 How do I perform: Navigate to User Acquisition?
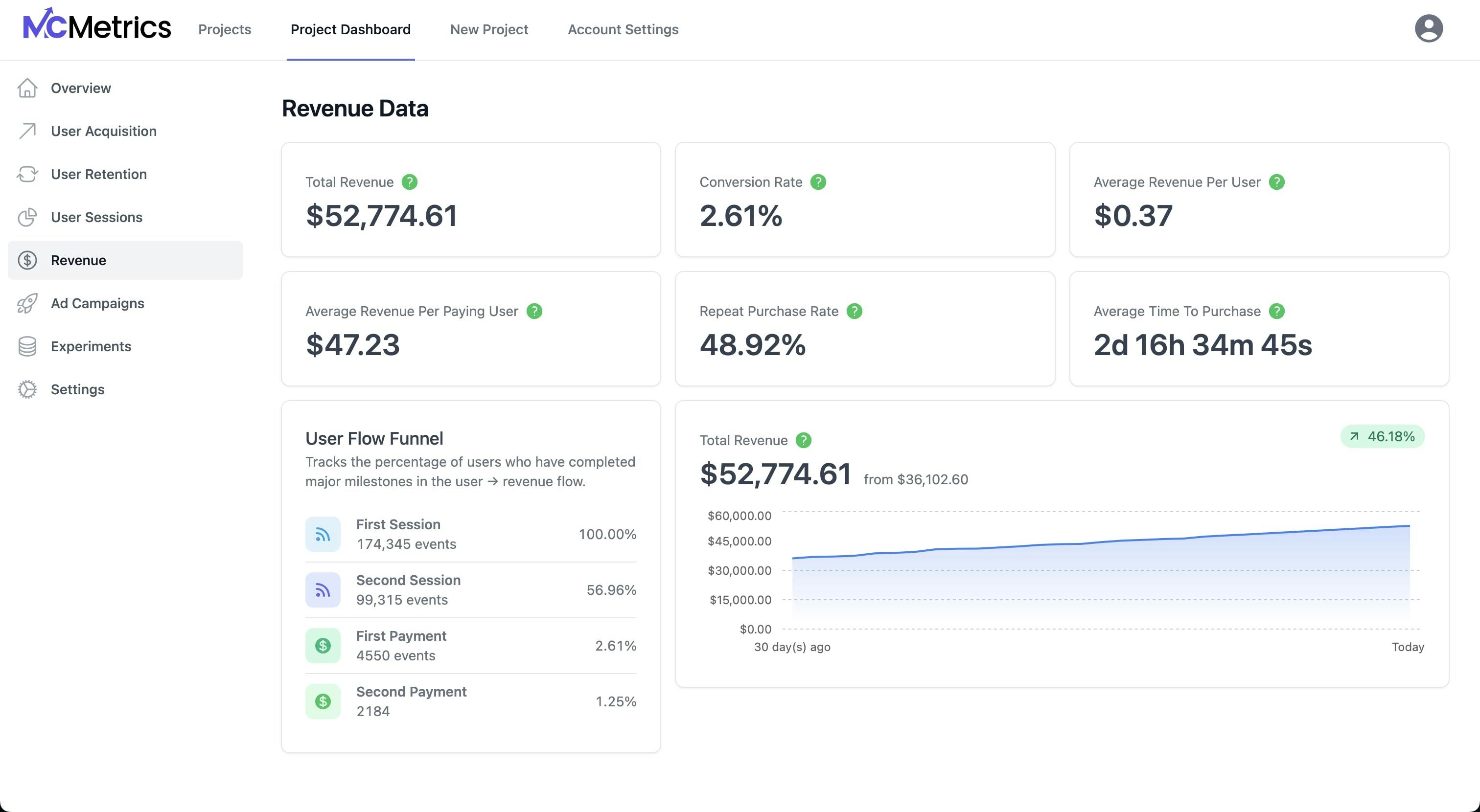pos(125,131)
